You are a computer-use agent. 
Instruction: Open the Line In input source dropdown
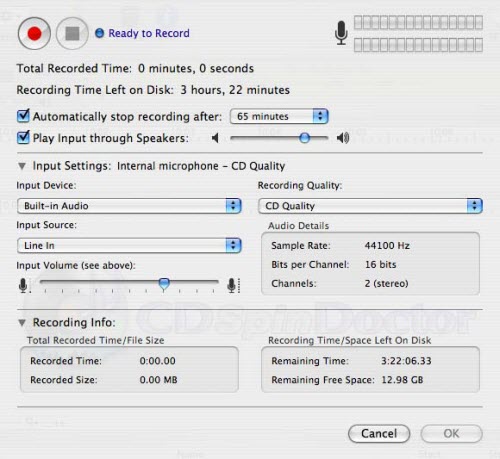pos(129,245)
